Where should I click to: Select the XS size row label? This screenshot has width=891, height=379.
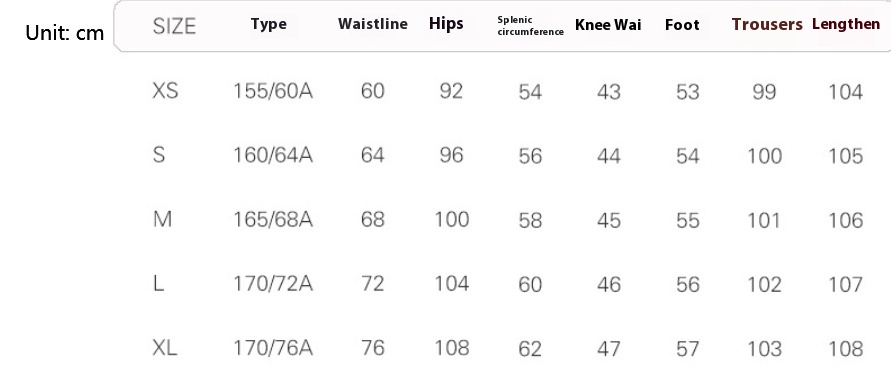[165, 91]
